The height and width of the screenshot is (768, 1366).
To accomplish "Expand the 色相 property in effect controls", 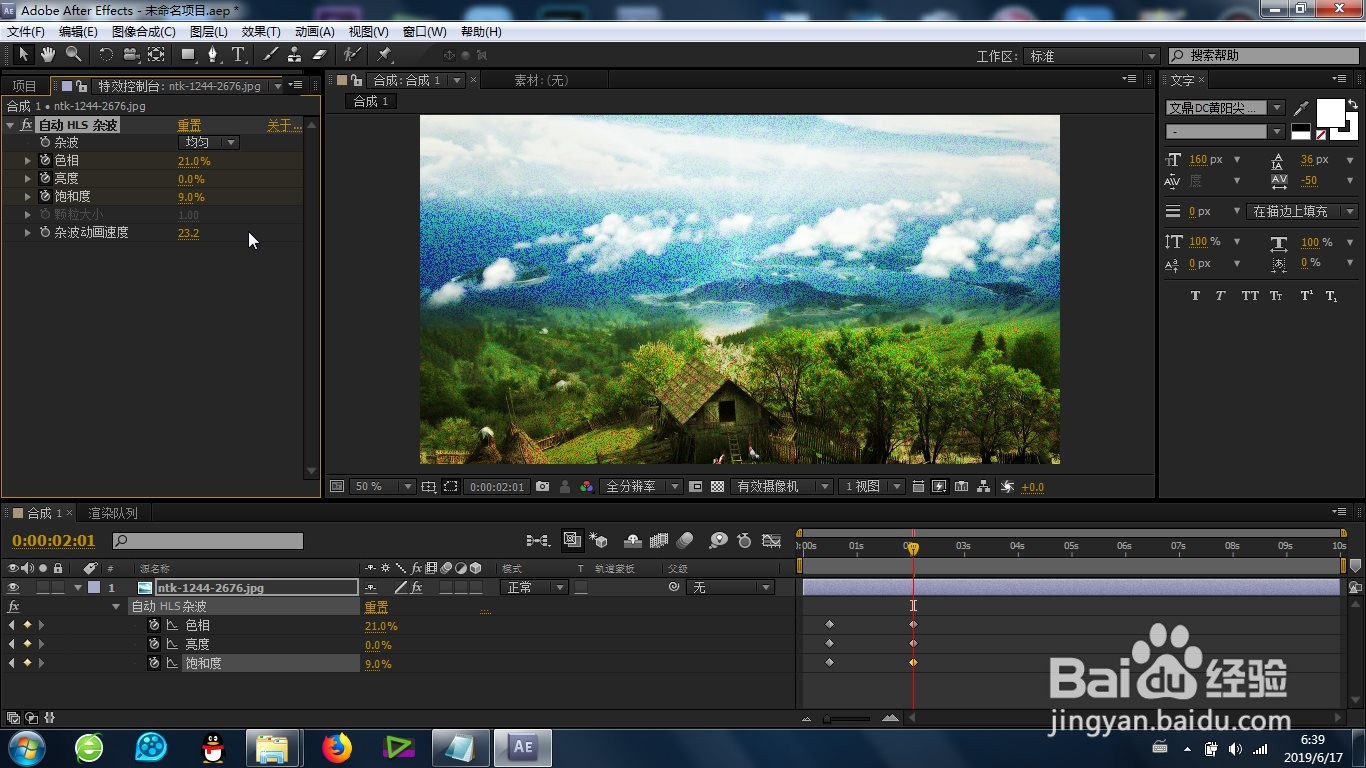I will (28, 160).
